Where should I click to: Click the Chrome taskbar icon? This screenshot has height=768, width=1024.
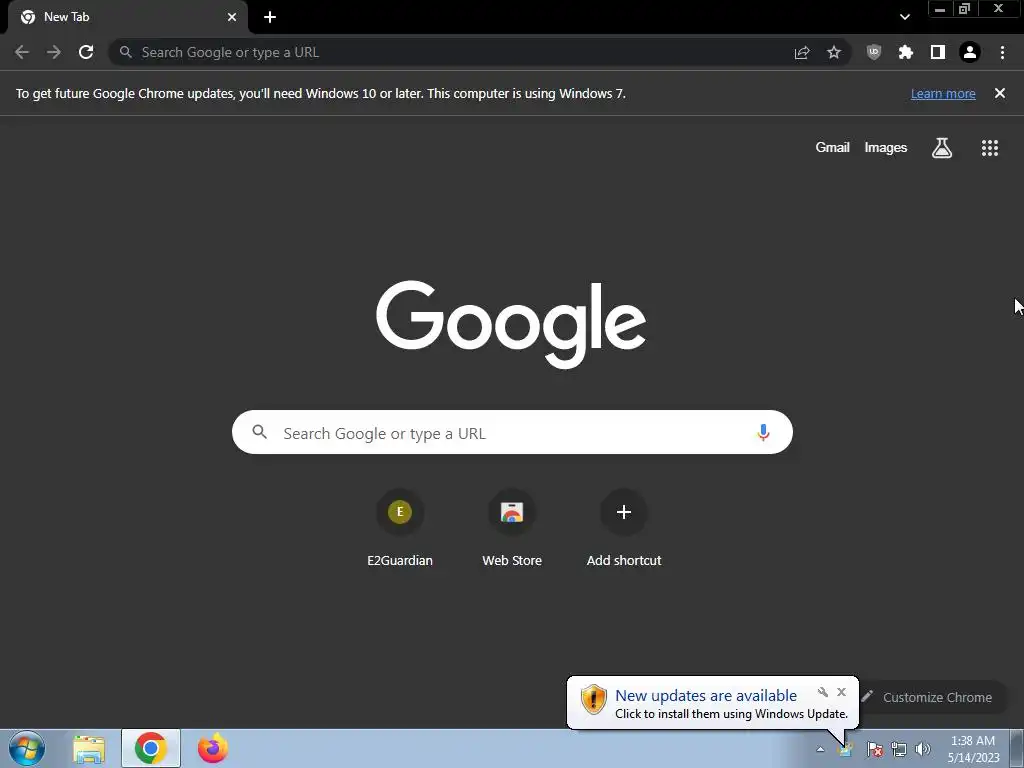[151, 748]
